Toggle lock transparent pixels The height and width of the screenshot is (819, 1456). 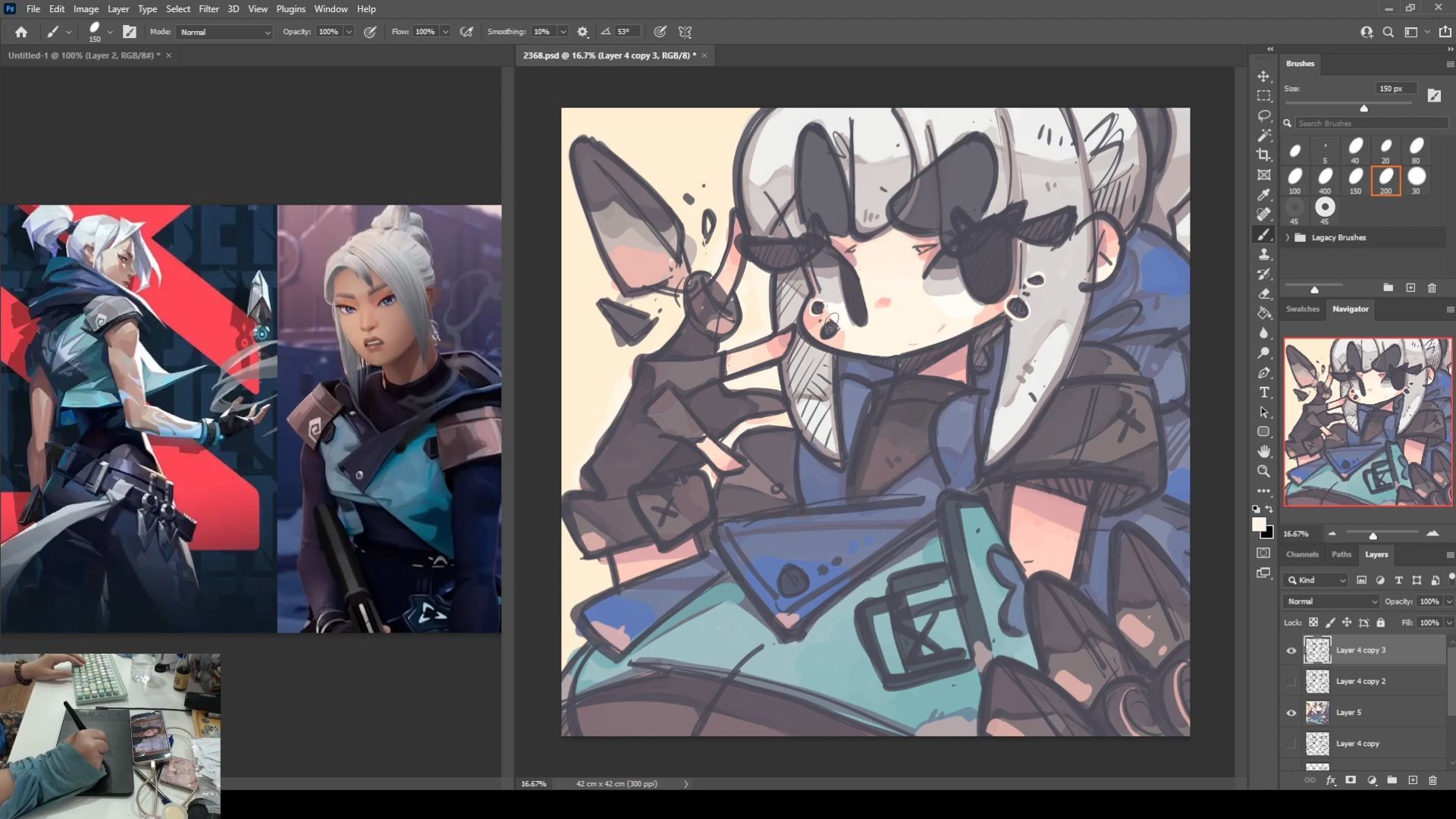click(x=1313, y=623)
